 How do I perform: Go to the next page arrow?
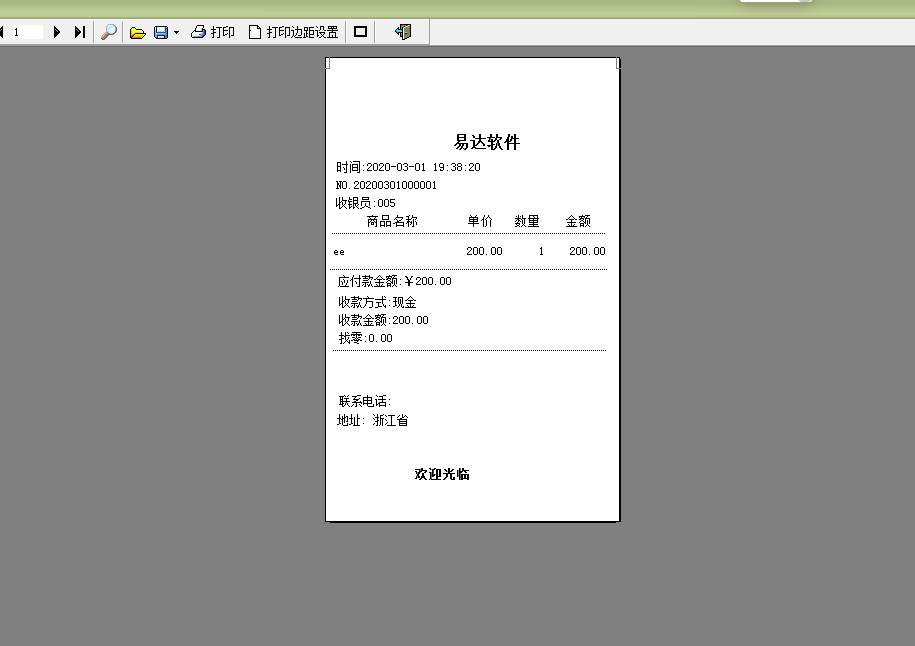coord(57,32)
